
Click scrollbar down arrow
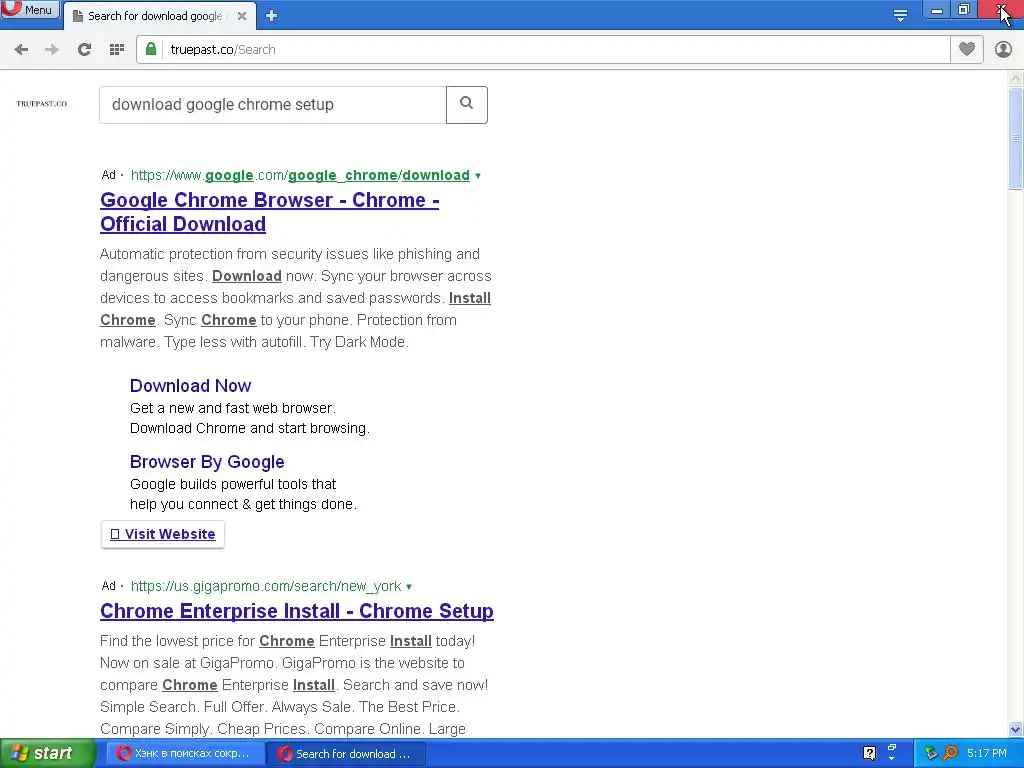[1015, 729]
